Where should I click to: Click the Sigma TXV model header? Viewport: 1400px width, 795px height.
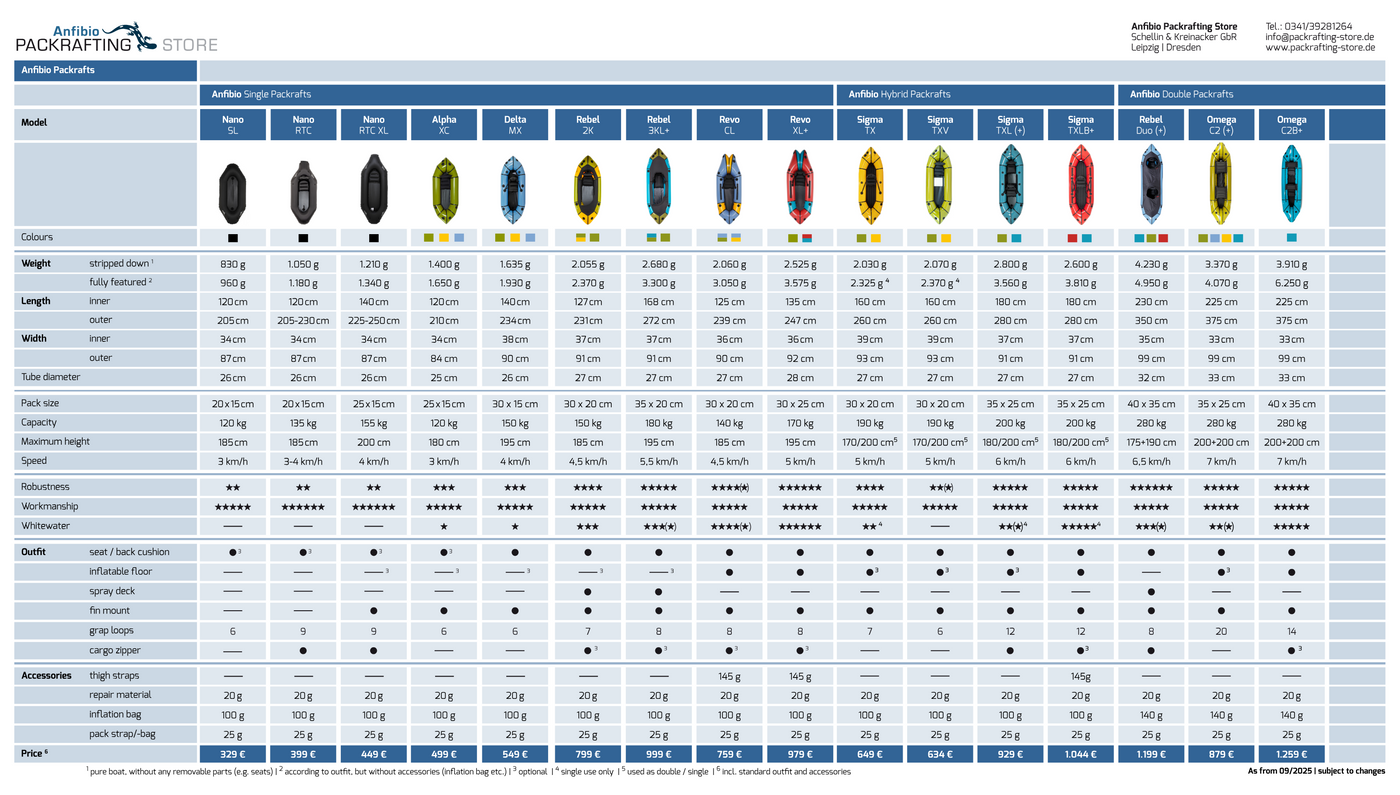pyautogui.click(x=940, y=125)
